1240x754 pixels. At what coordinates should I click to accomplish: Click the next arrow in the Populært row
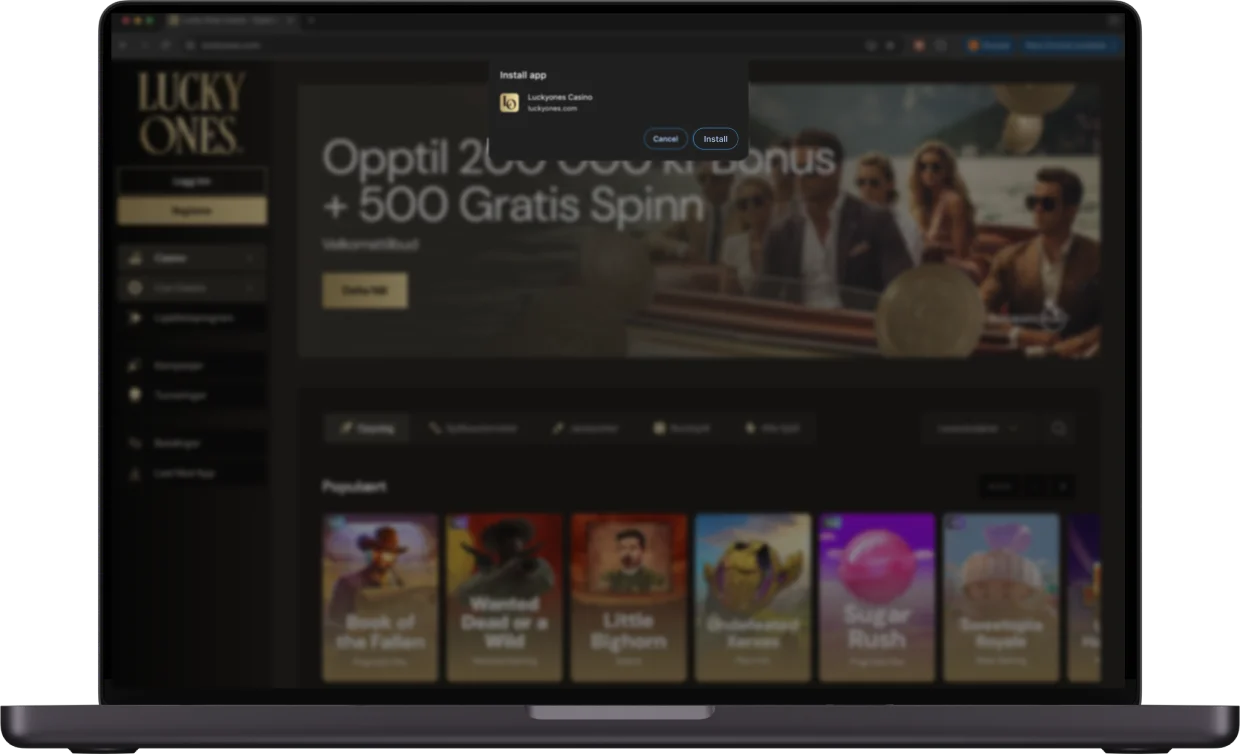pyautogui.click(x=1063, y=487)
